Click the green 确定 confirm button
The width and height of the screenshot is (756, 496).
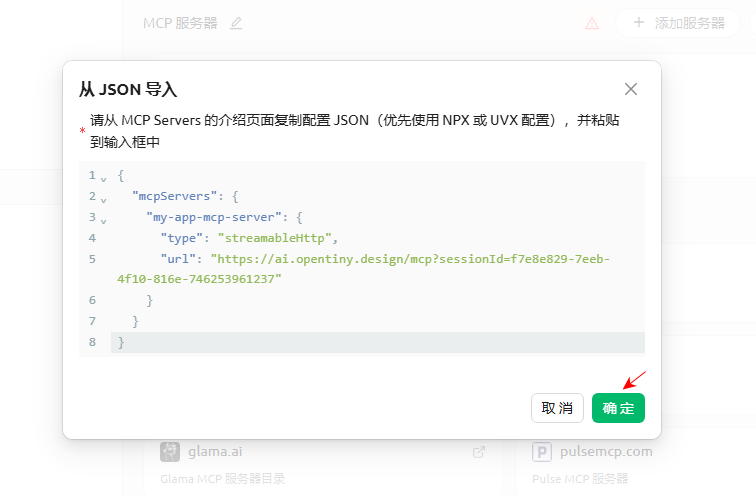pos(618,408)
